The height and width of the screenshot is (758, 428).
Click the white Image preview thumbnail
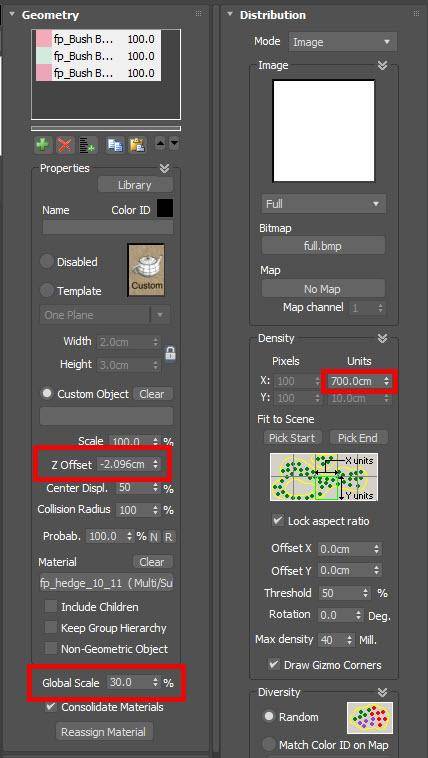click(x=324, y=131)
